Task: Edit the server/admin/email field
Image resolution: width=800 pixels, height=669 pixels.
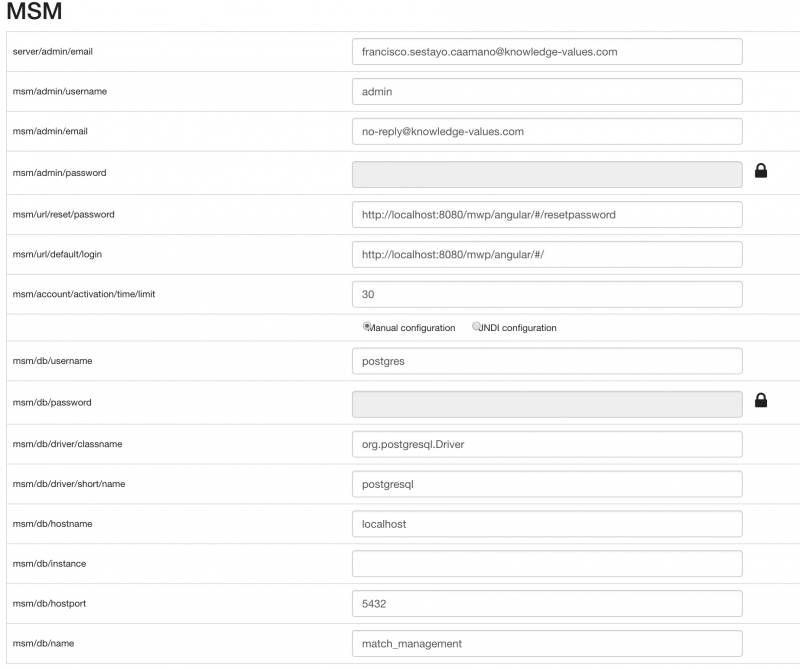Action: [x=547, y=52]
